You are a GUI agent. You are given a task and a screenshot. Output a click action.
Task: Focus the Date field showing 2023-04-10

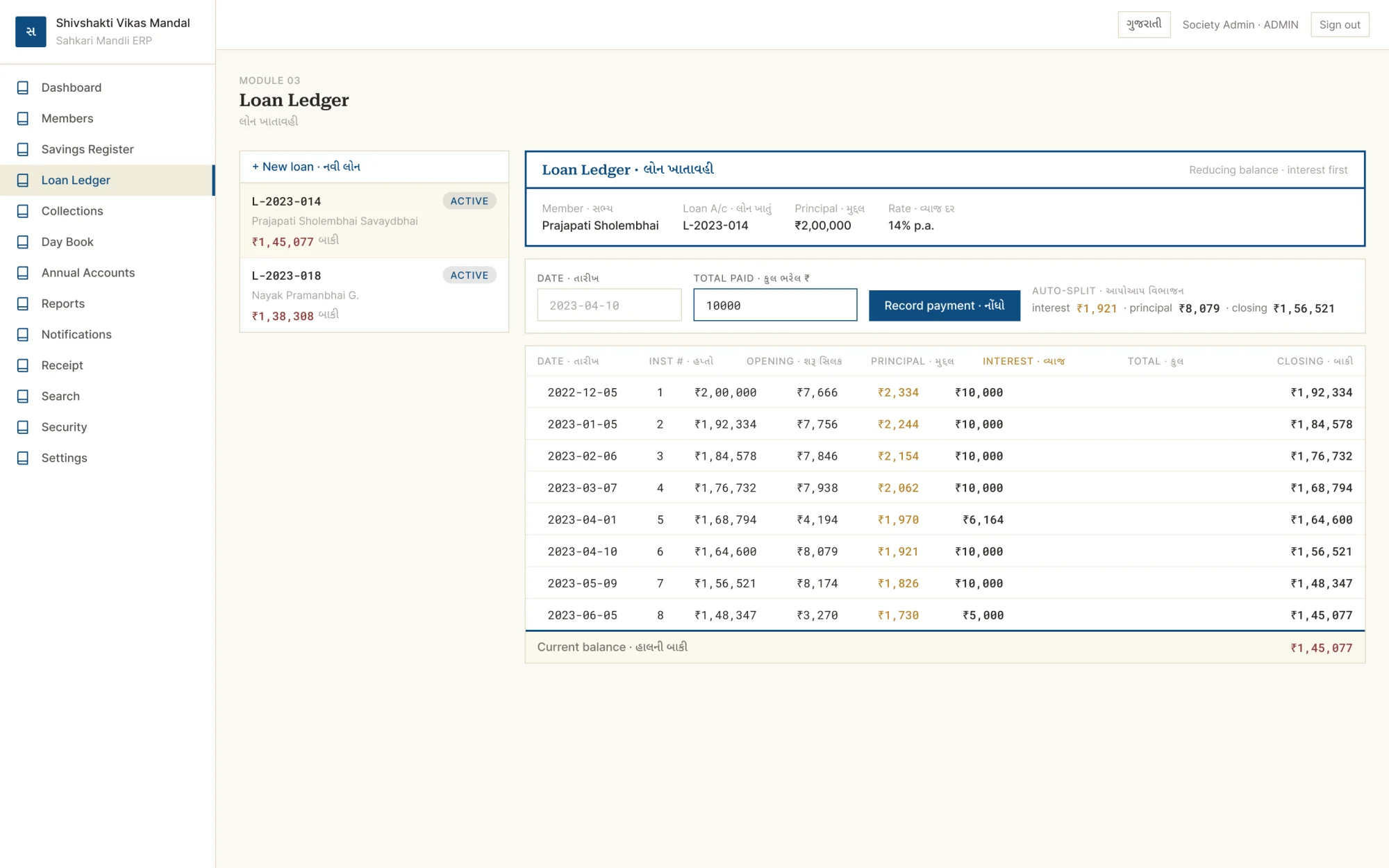tap(609, 305)
